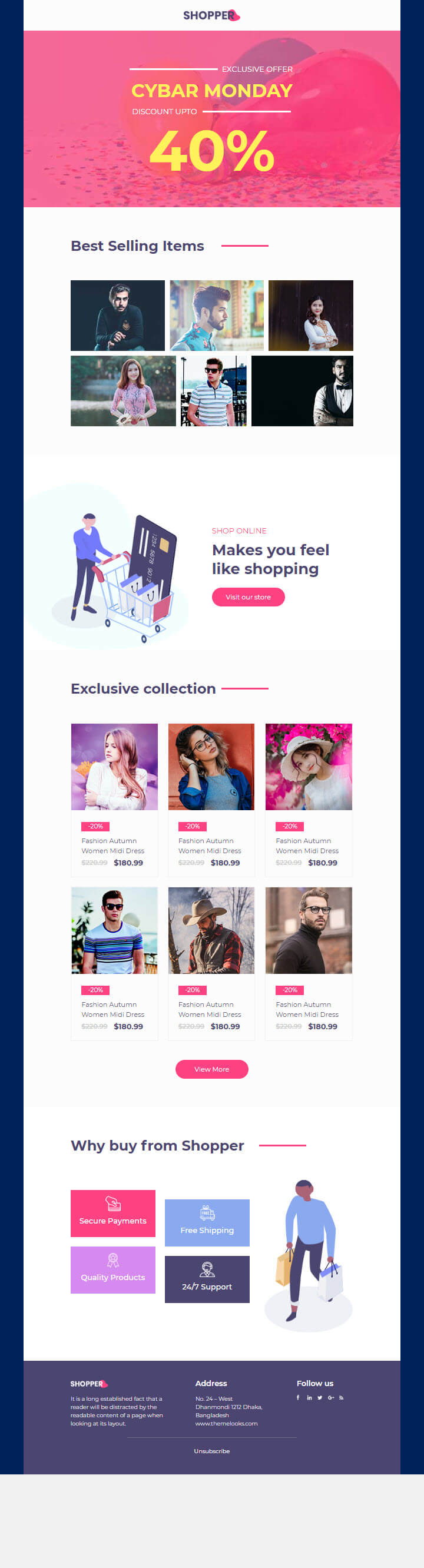
Task: Open the Cybar Monday 40% banner
Action: click(x=211, y=119)
